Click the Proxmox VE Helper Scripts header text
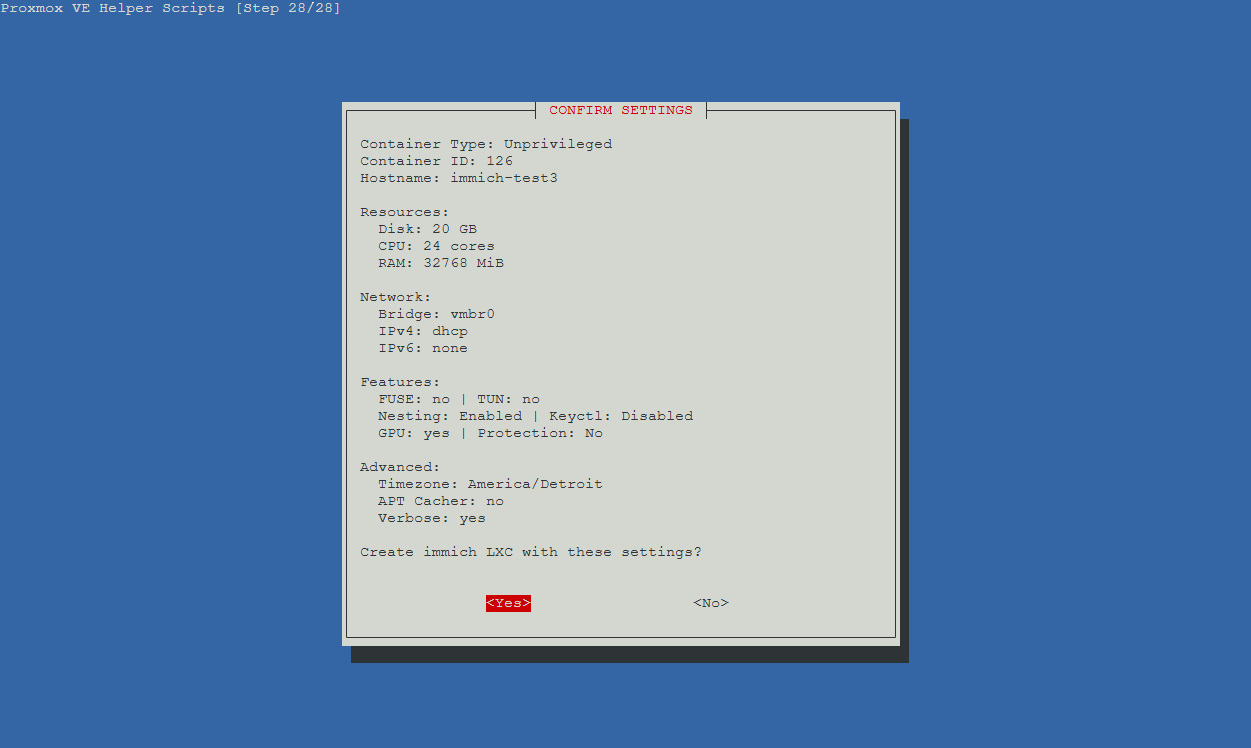The height and width of the screenshot is (748, 1251). 171,8
